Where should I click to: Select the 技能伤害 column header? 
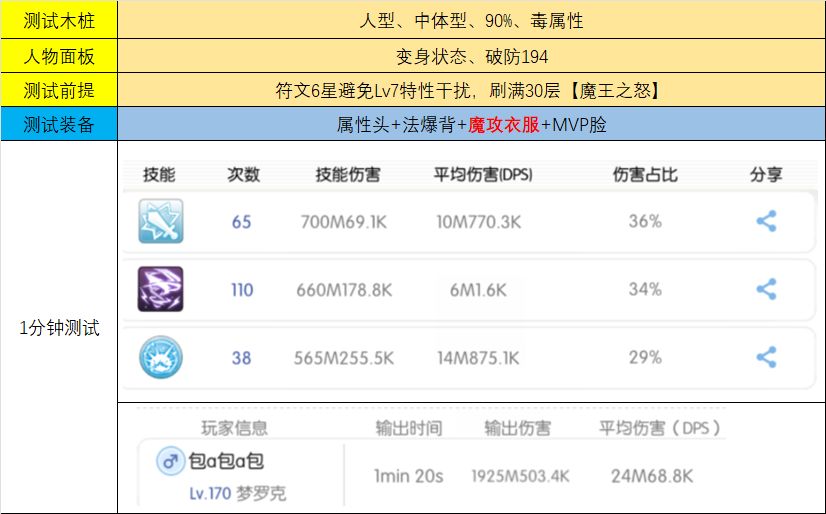[348, 174]
